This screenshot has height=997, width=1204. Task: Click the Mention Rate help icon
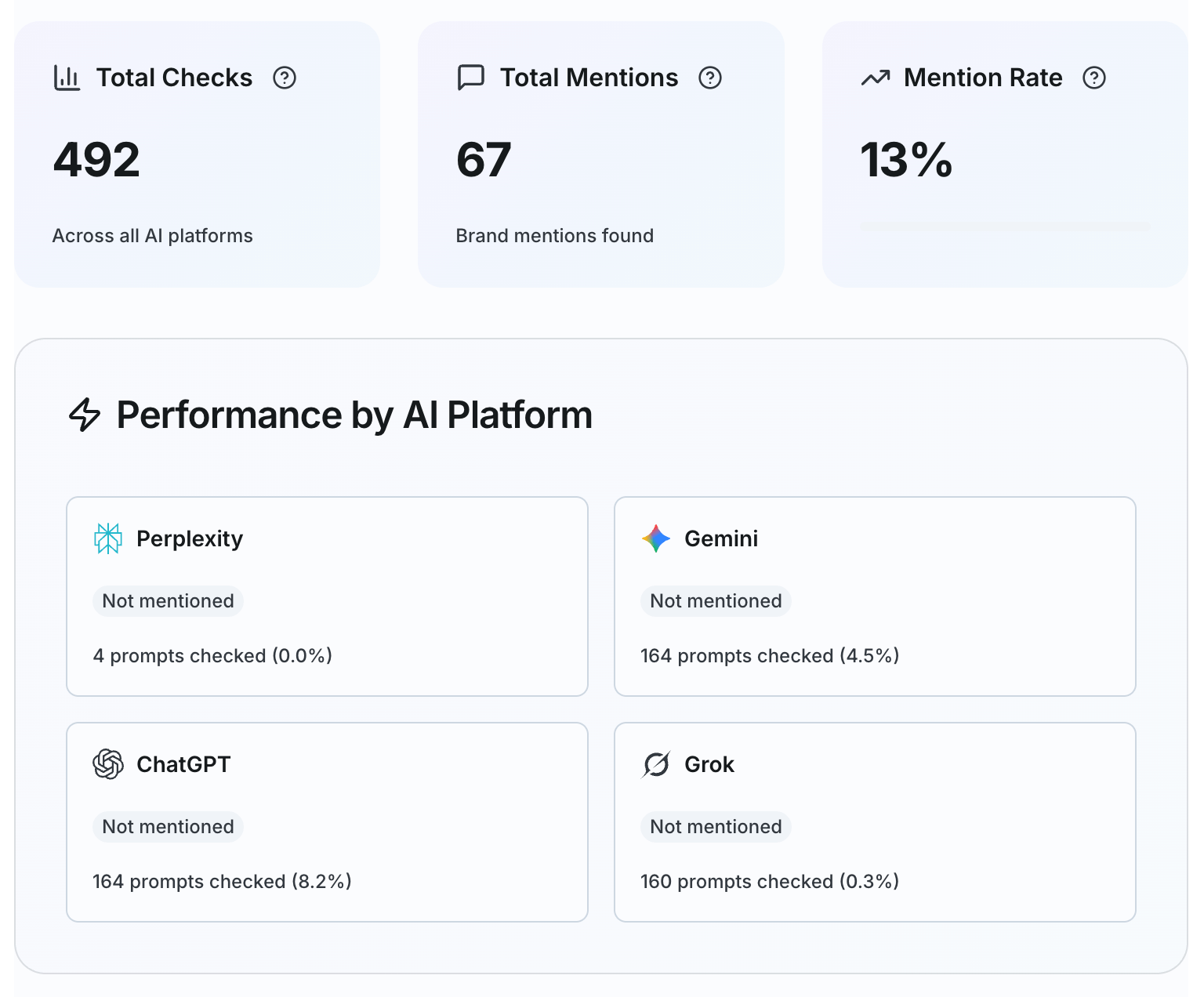coord(1094,78)
